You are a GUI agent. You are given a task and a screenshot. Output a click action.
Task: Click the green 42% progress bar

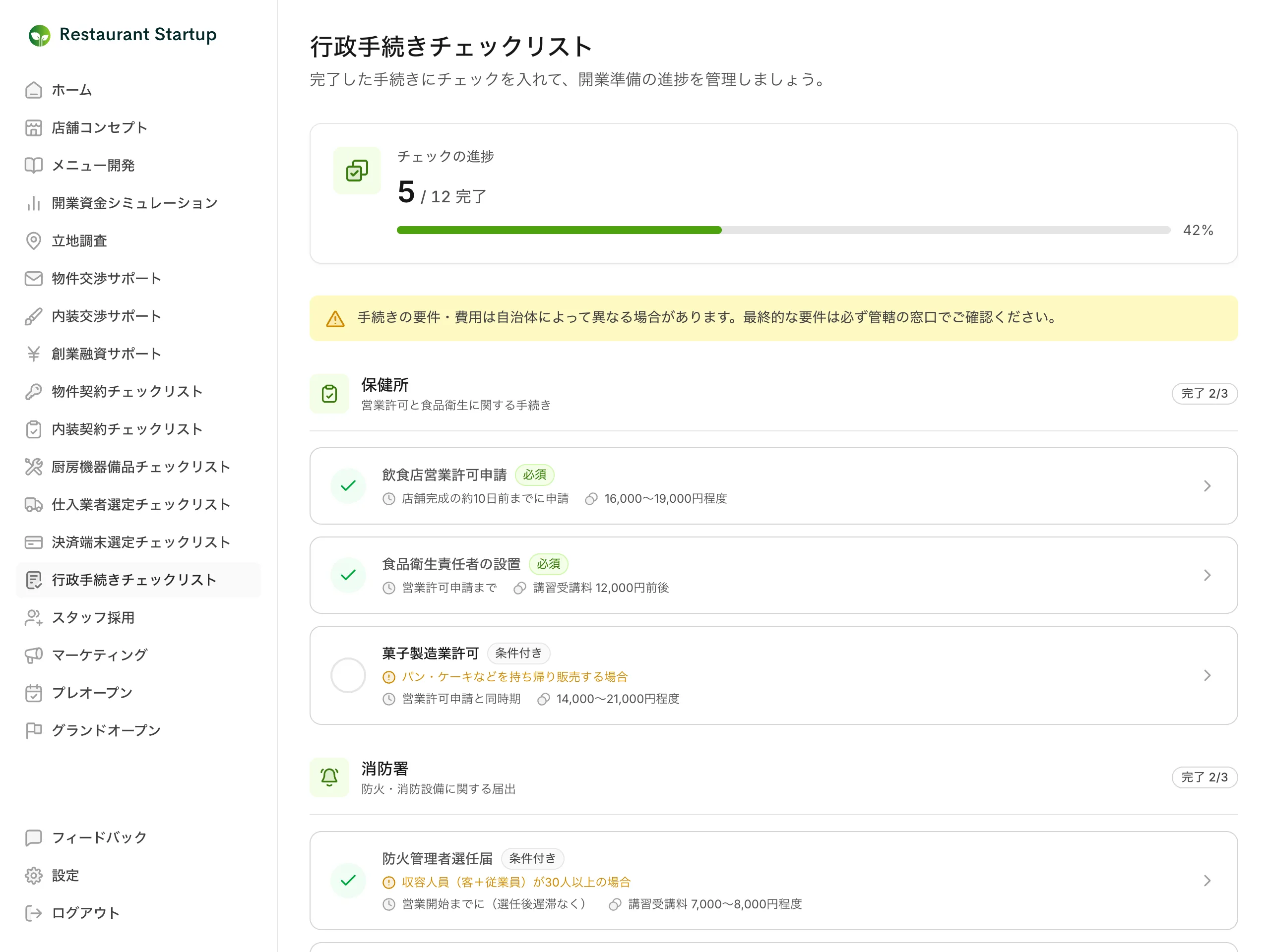(559, 230)
